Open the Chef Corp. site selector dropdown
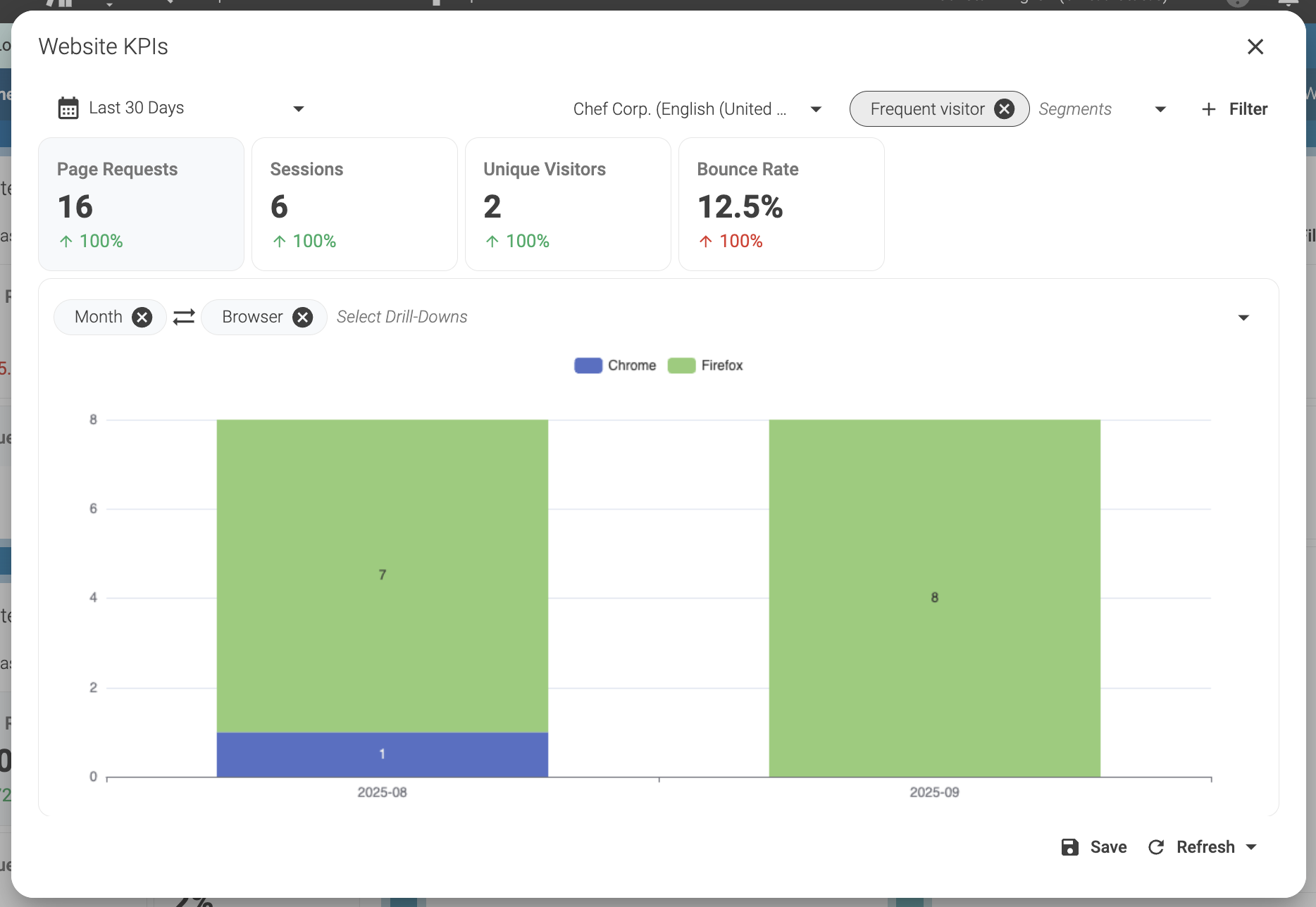Viewport: 1316px width, 907px height. (815, 108)
